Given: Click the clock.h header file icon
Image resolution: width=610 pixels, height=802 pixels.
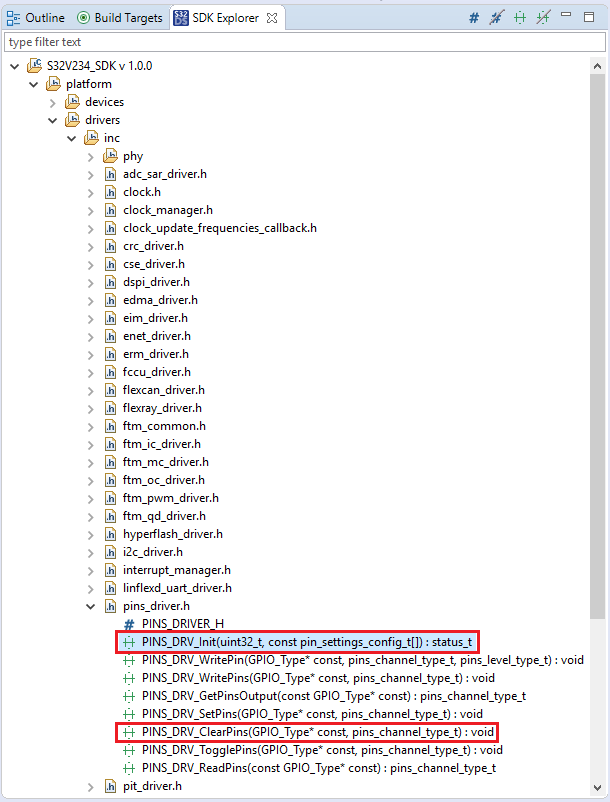Looking at the screenshot, I should point(110,192).
